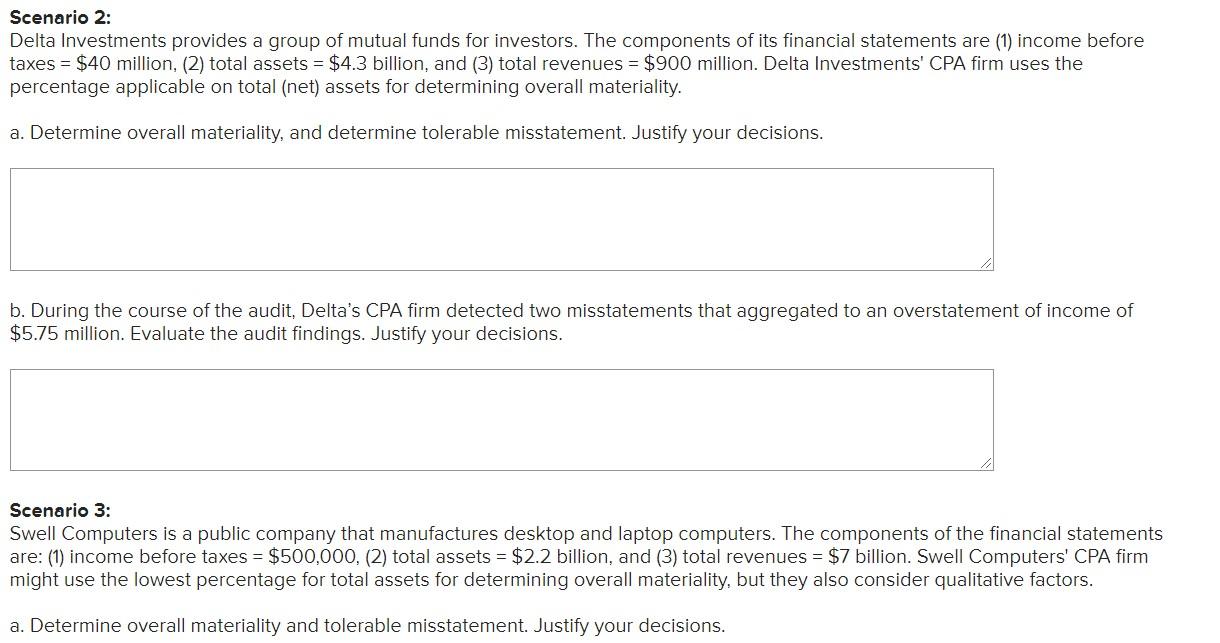The image size is (1220, 643).
Task: Click the "Scenario 3:" heading
Action: point(60,510)
